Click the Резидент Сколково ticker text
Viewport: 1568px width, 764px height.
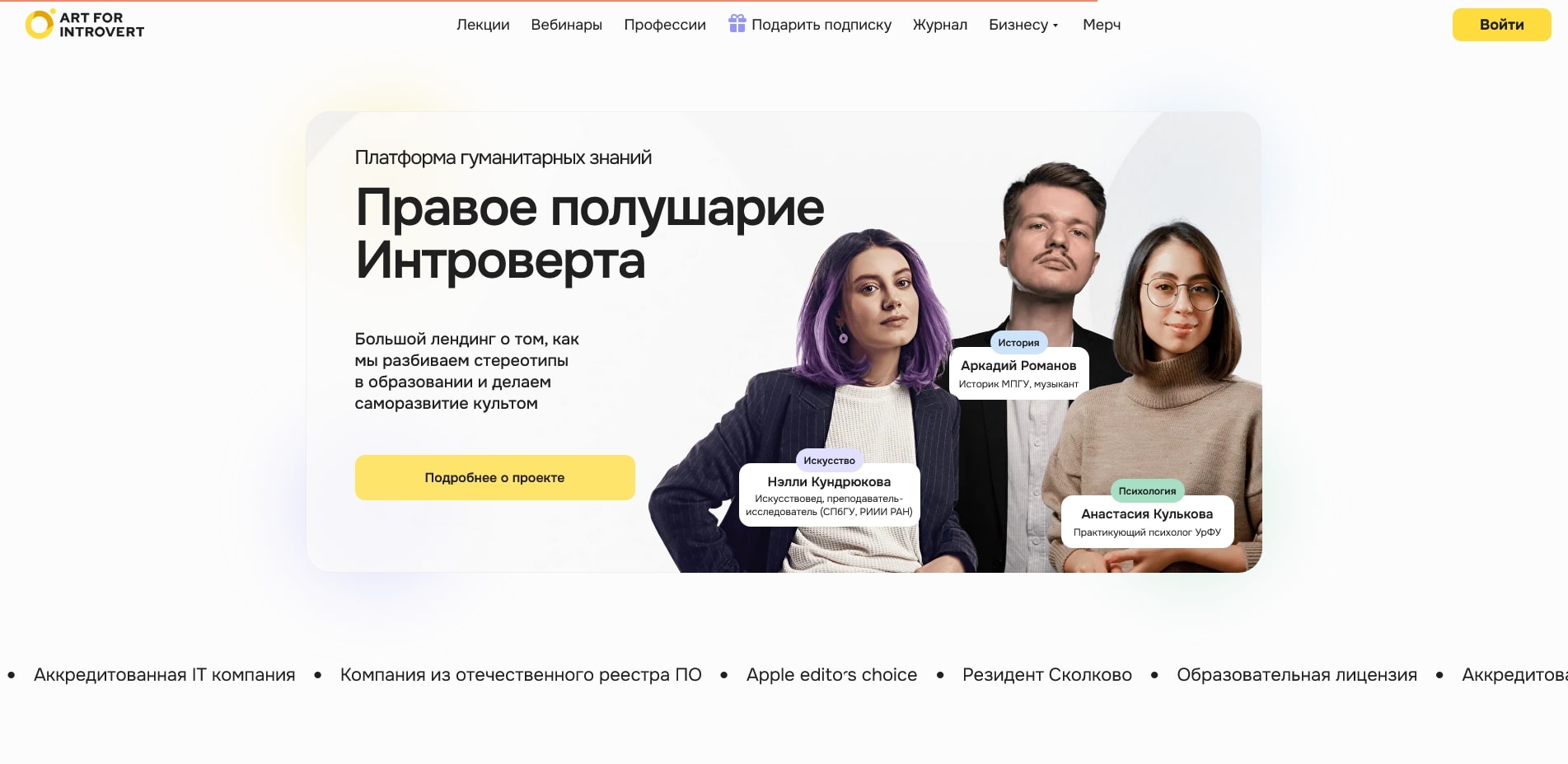1046,674
